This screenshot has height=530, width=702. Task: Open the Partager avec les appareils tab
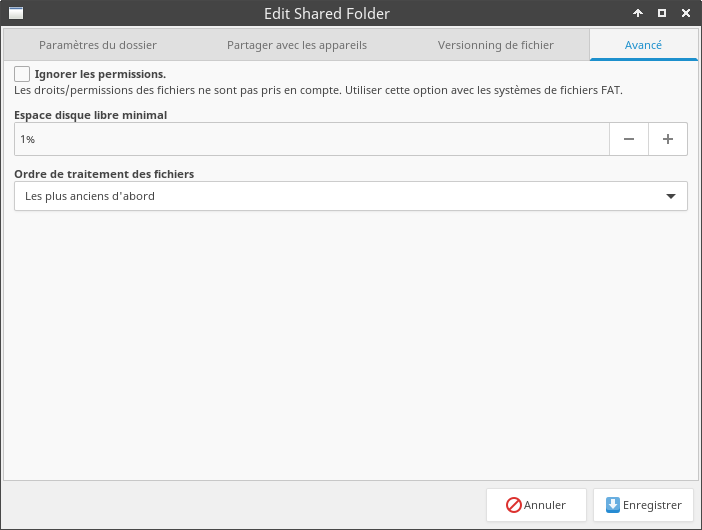click(x=297, y=45)
